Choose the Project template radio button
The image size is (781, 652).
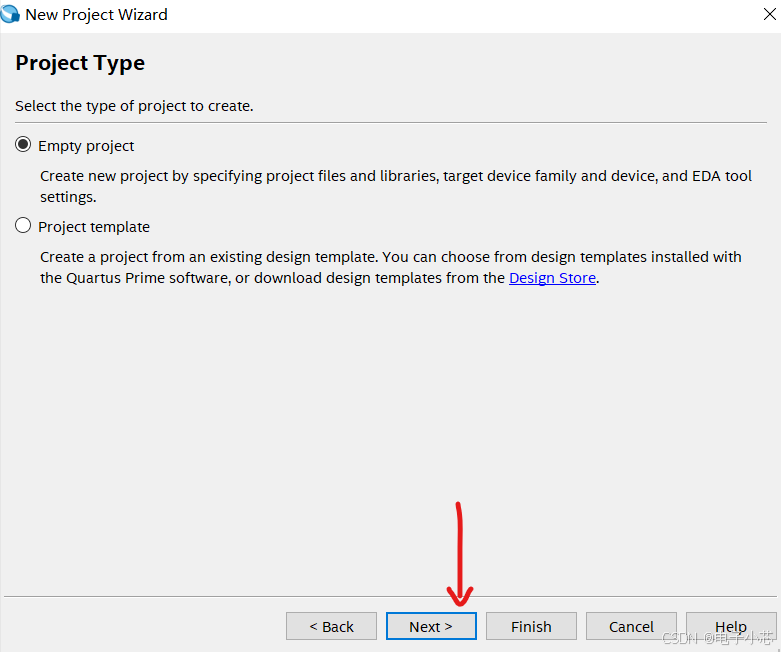pyautogui.click(x=23, y=226)
